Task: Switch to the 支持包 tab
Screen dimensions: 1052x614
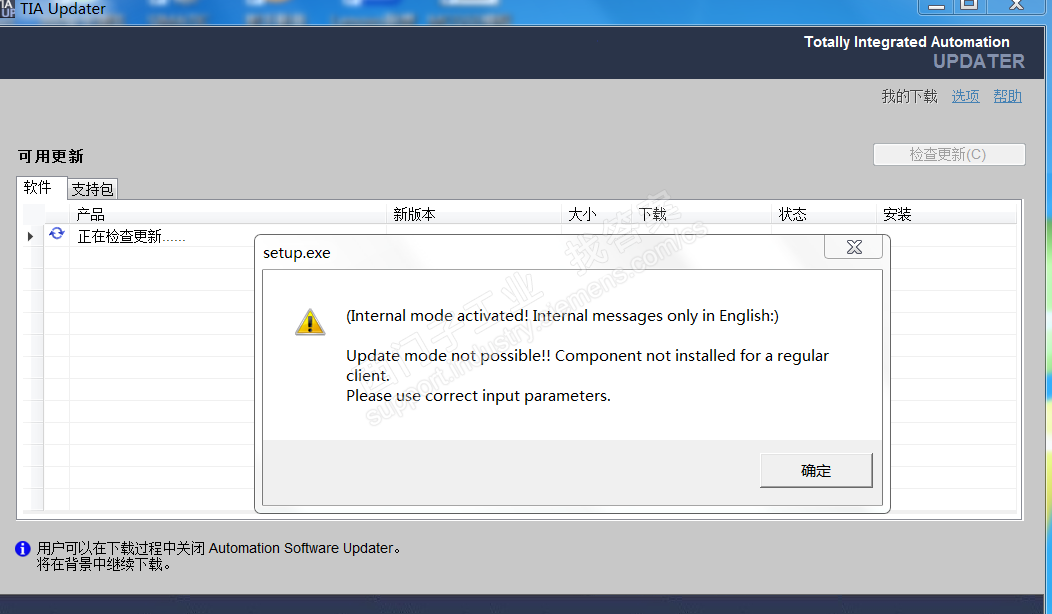Action: [93, 189]
